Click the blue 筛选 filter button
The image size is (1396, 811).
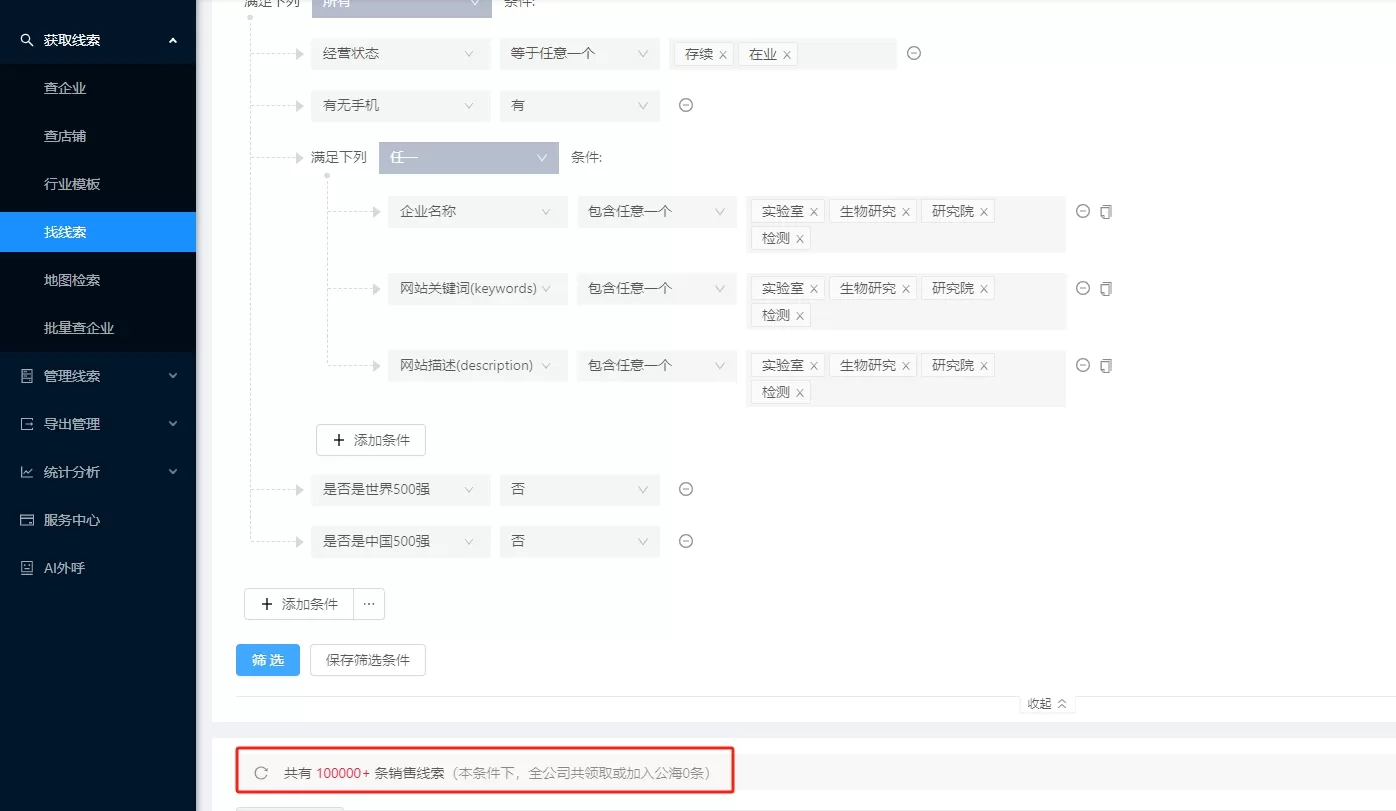(x=267, y=660)
